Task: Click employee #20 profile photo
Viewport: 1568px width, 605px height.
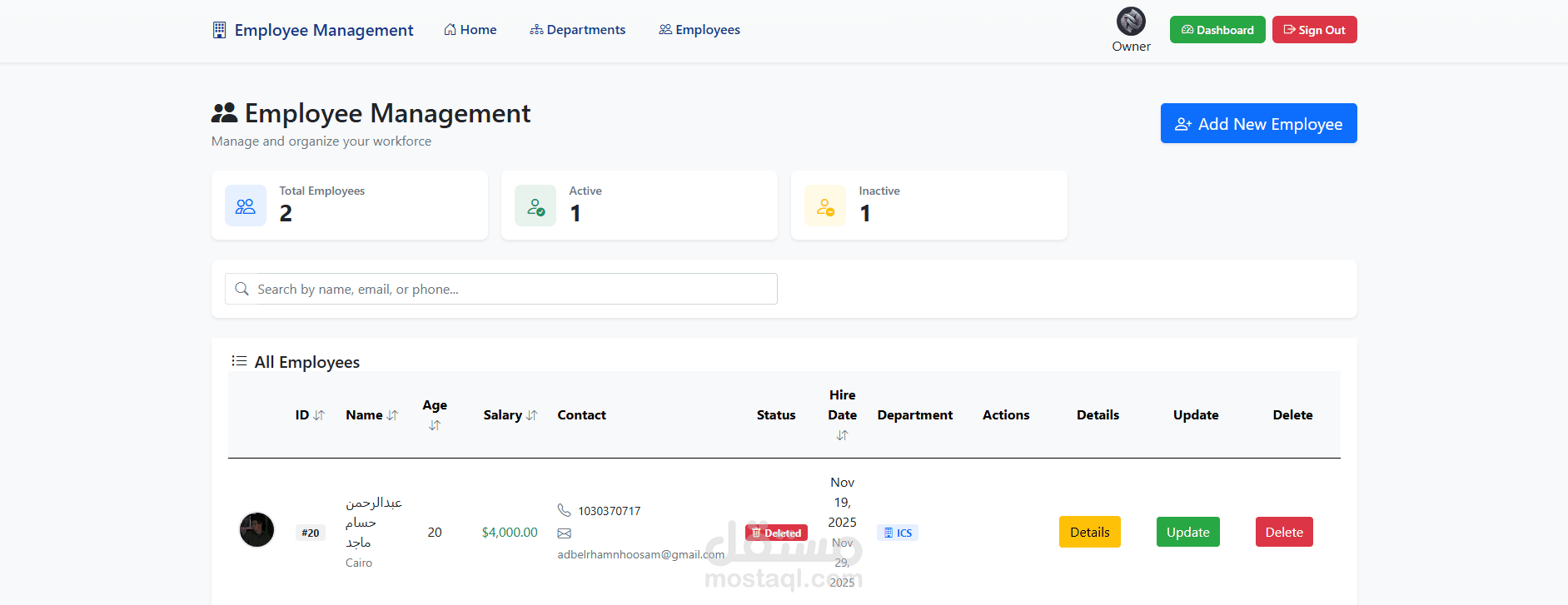Action: click(256, 529)
